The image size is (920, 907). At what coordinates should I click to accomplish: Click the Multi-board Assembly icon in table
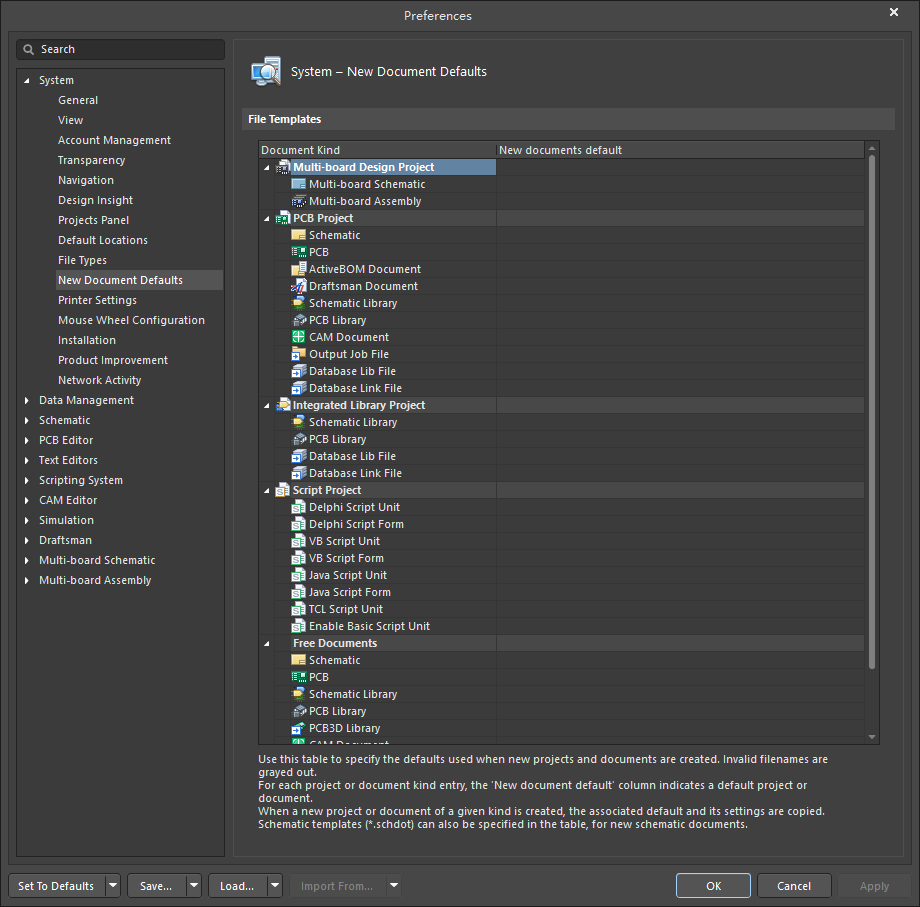[298, 201]
